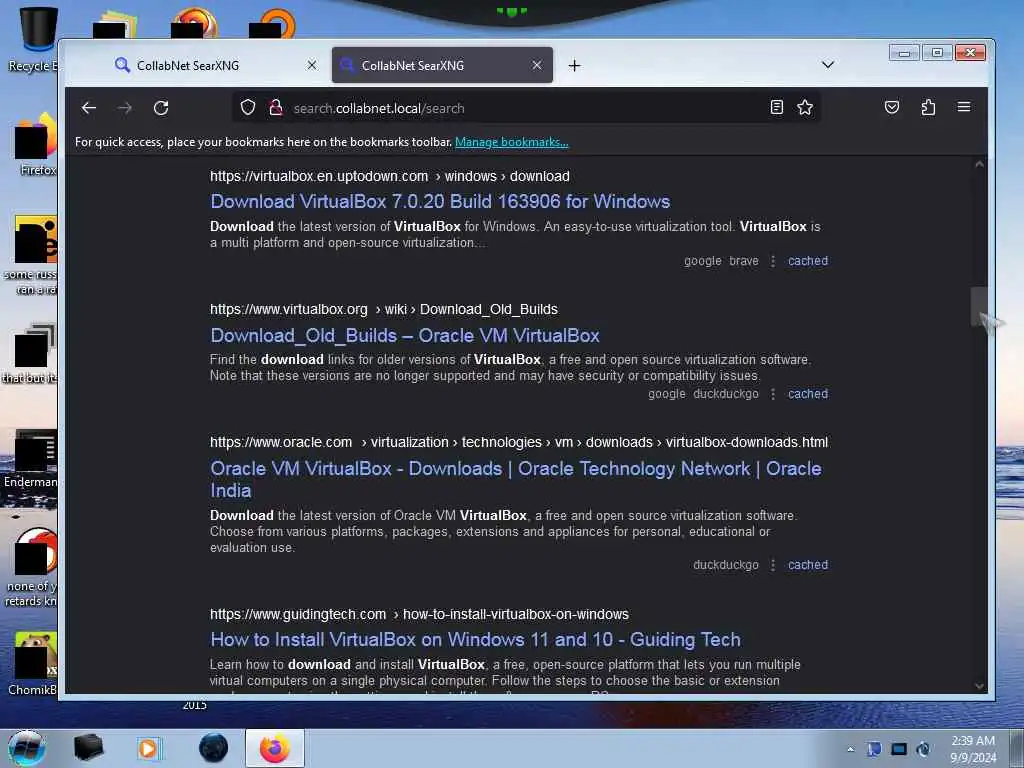Select the Enderman desktop icon
1024x768 pixels.
(31, 459)
